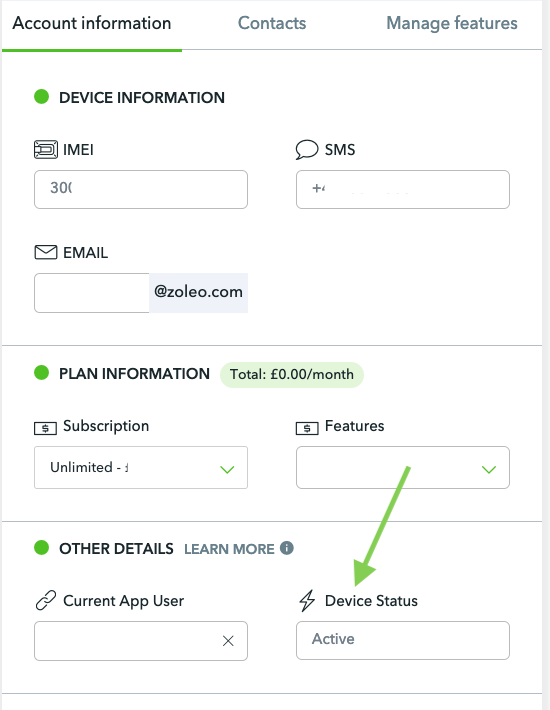Clear the Current App User field

point(228,641)
